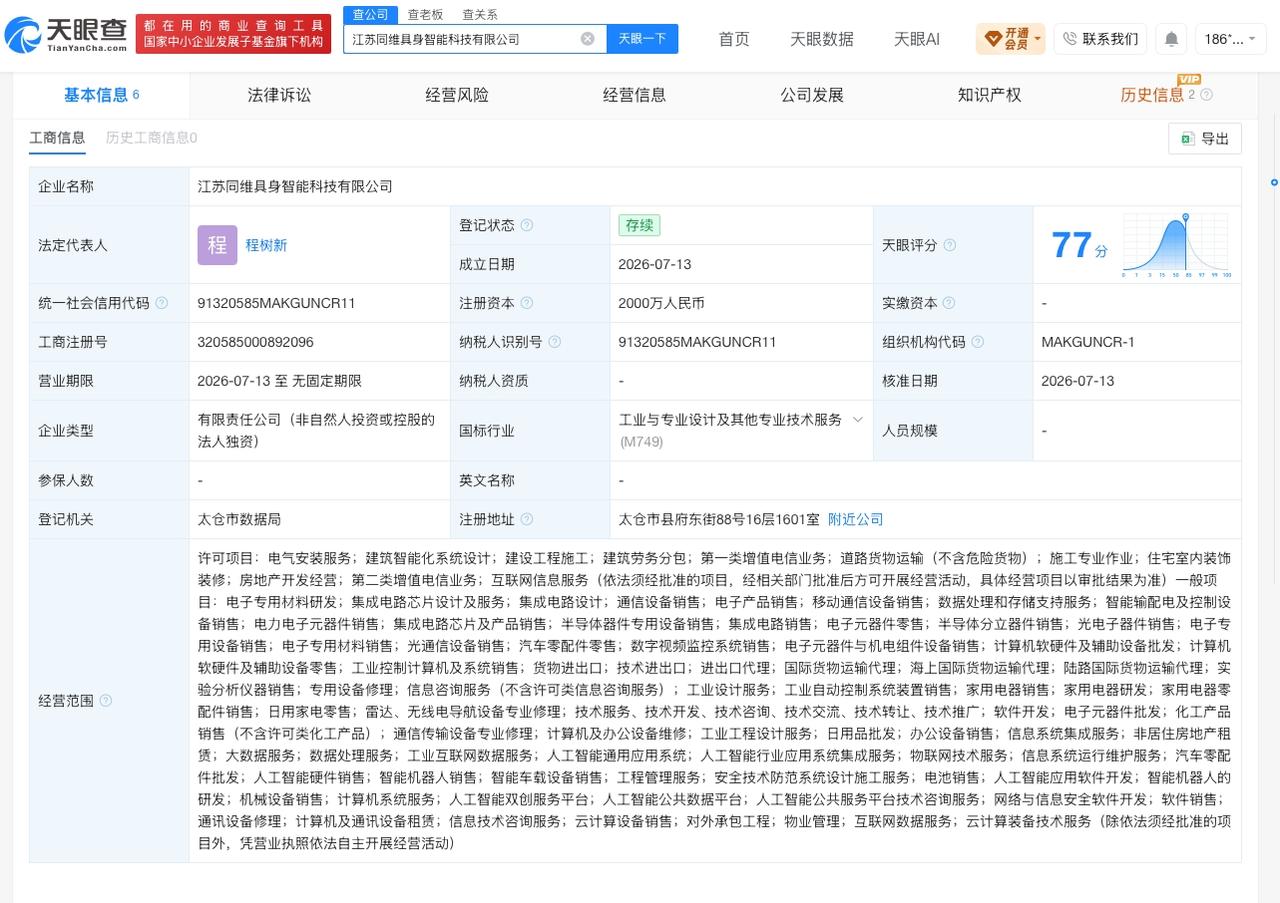Click the 附近公司 link
Screen dimensions: 1280x903
pyautogui.click(x=856, y=520)
